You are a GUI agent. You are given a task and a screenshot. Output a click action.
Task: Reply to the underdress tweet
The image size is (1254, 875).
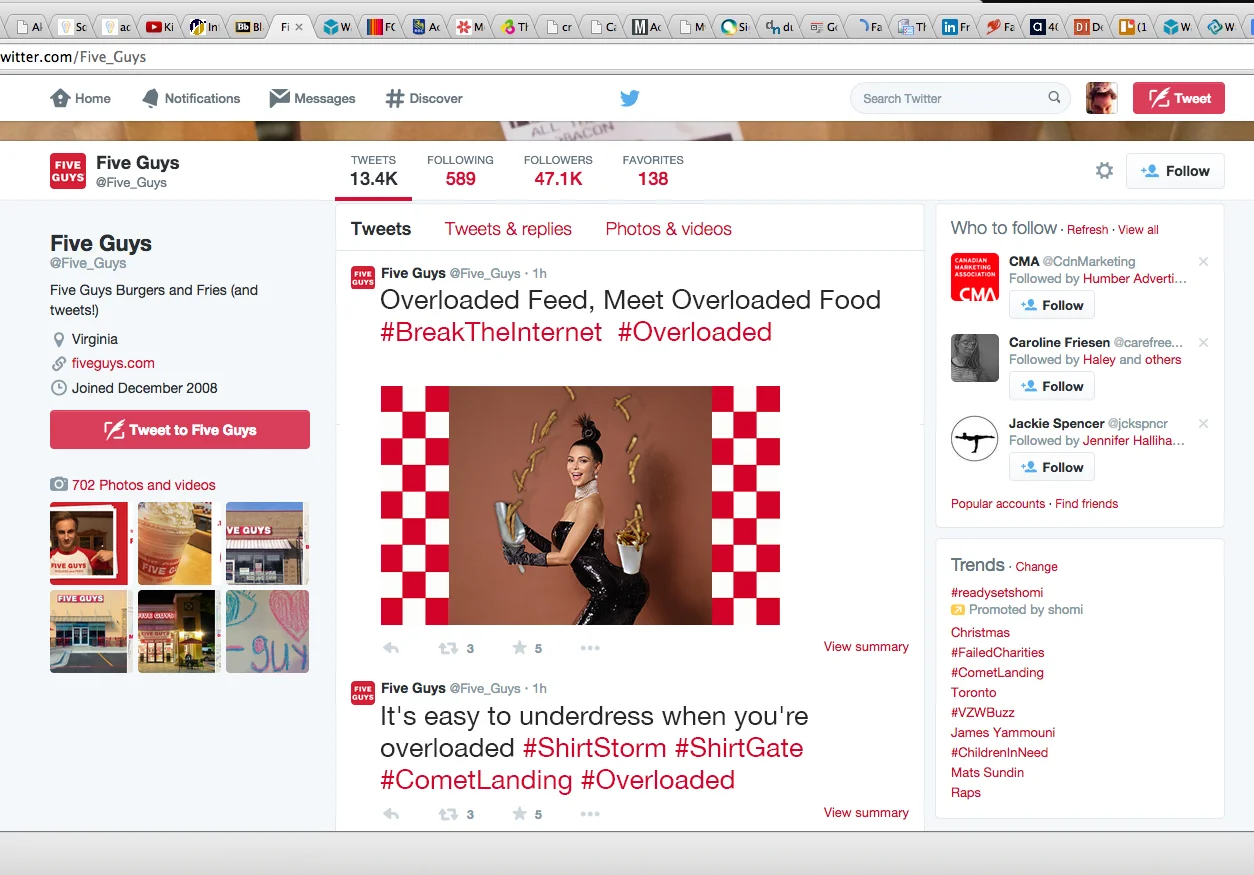pos(391,814)
